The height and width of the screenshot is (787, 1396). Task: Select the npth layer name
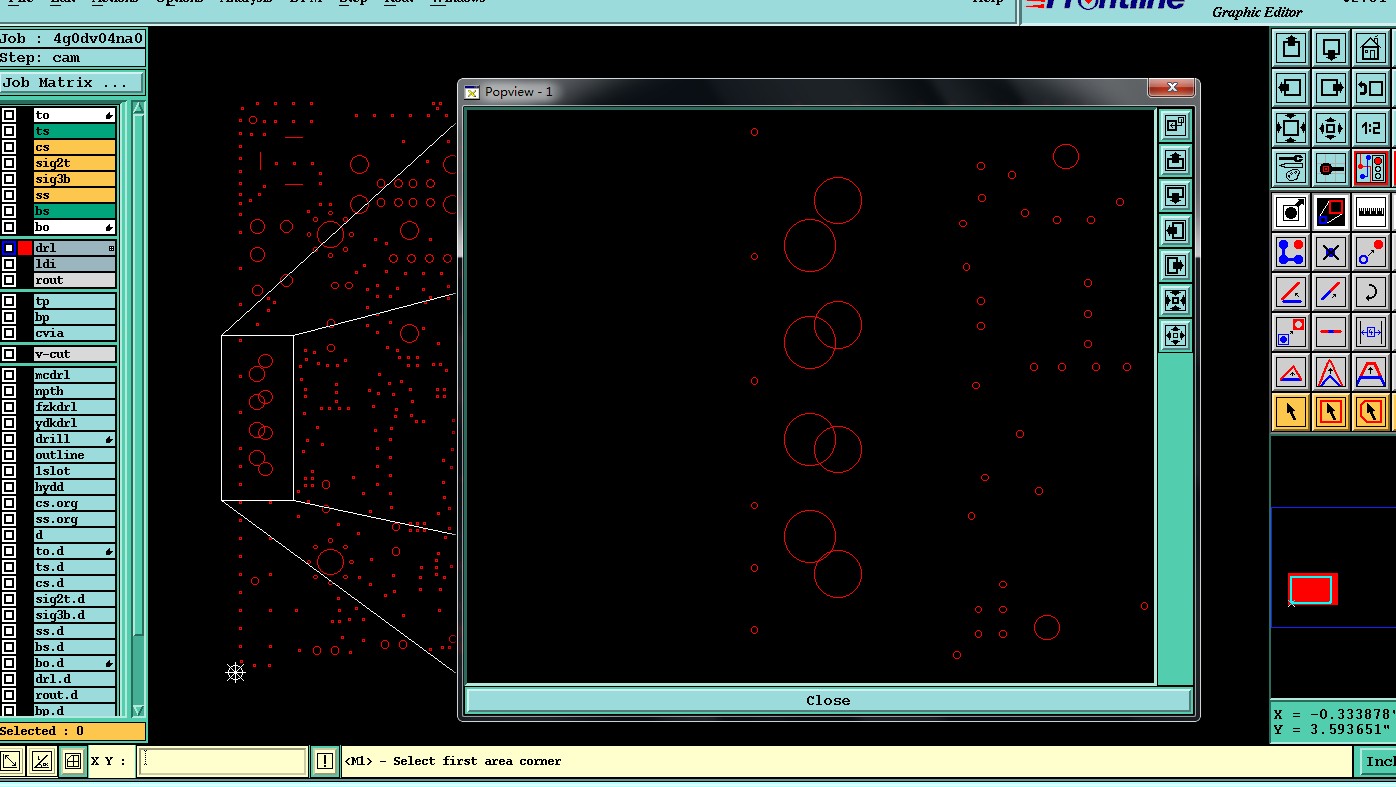coord(75,391)
